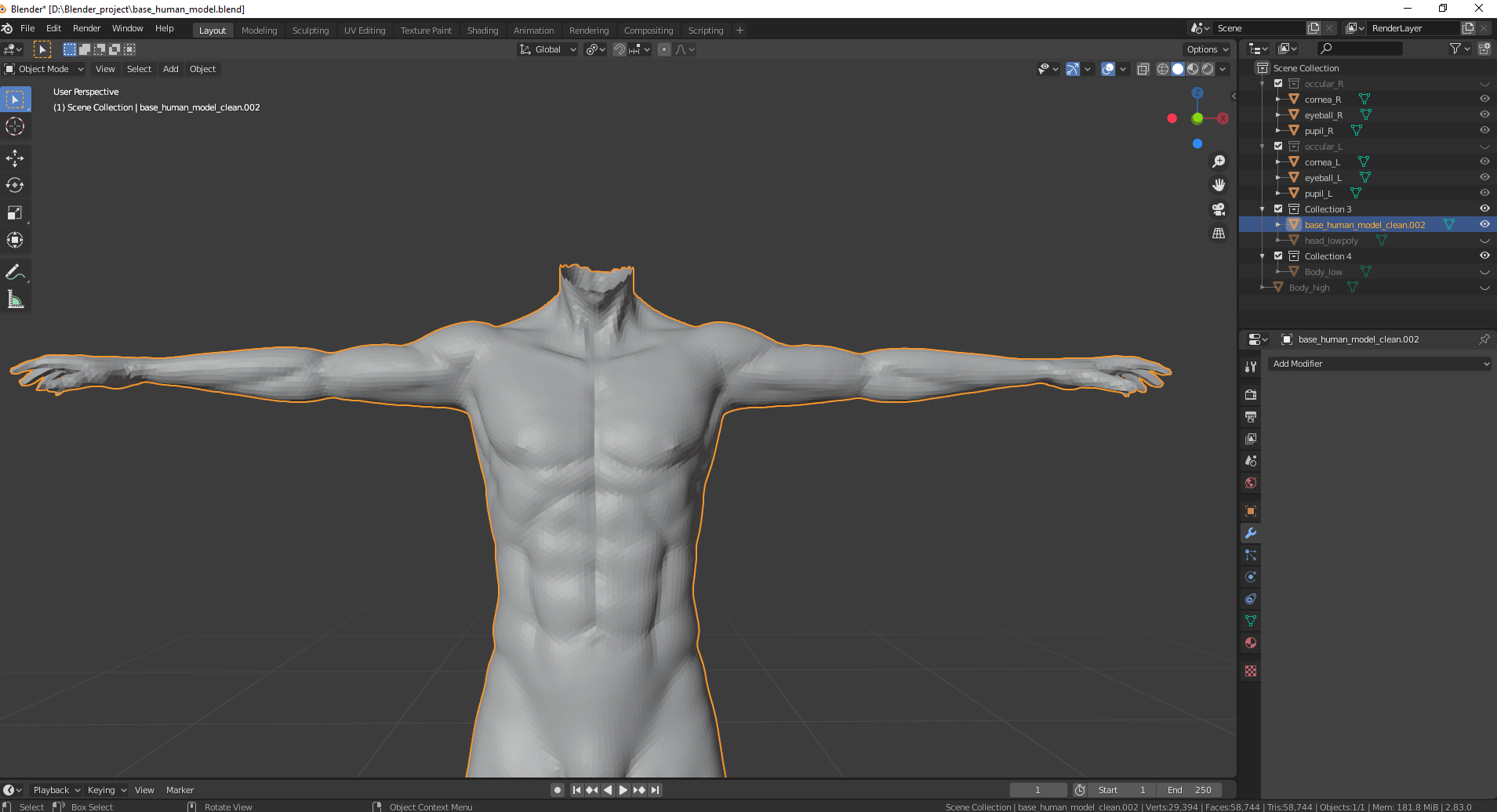Expand the base_human_model_clean.002 tree item
Screen dimensions: 1497x812
point(1277,224)
